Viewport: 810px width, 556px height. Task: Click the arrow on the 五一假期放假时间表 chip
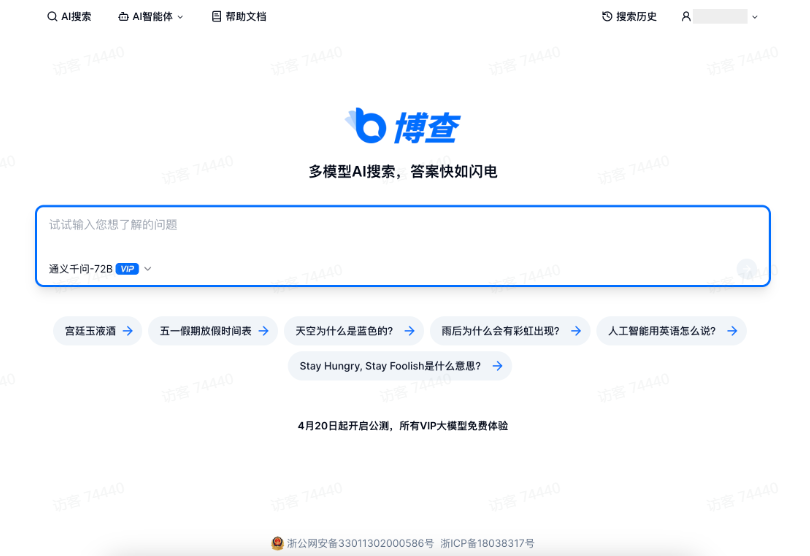pos(263,331)
